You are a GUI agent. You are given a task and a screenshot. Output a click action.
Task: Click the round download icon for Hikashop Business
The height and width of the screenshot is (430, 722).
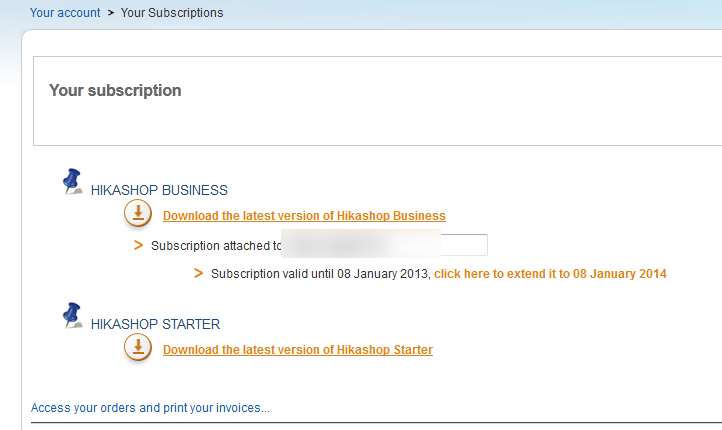(138, 214)
